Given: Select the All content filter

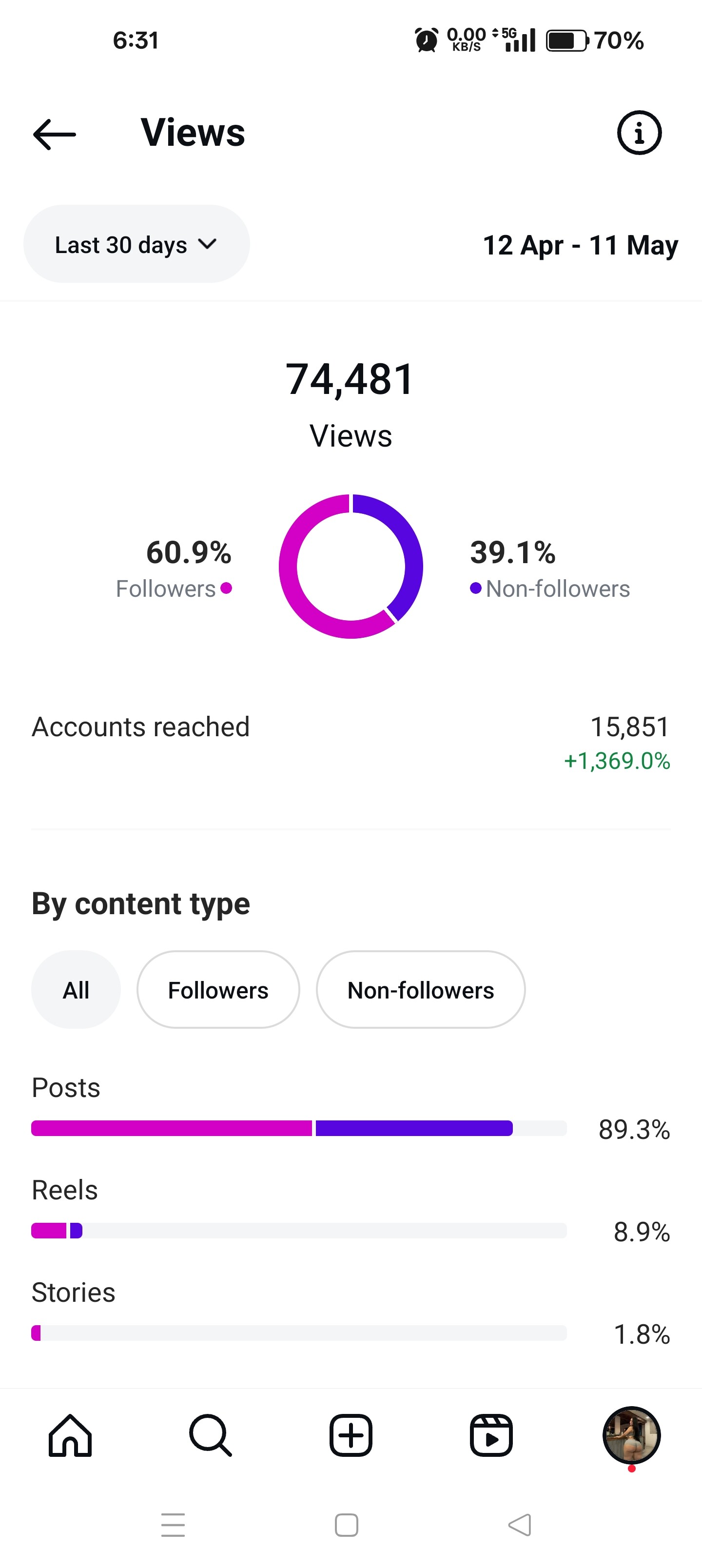Looking at the screenshot, I should pos(76,990).
